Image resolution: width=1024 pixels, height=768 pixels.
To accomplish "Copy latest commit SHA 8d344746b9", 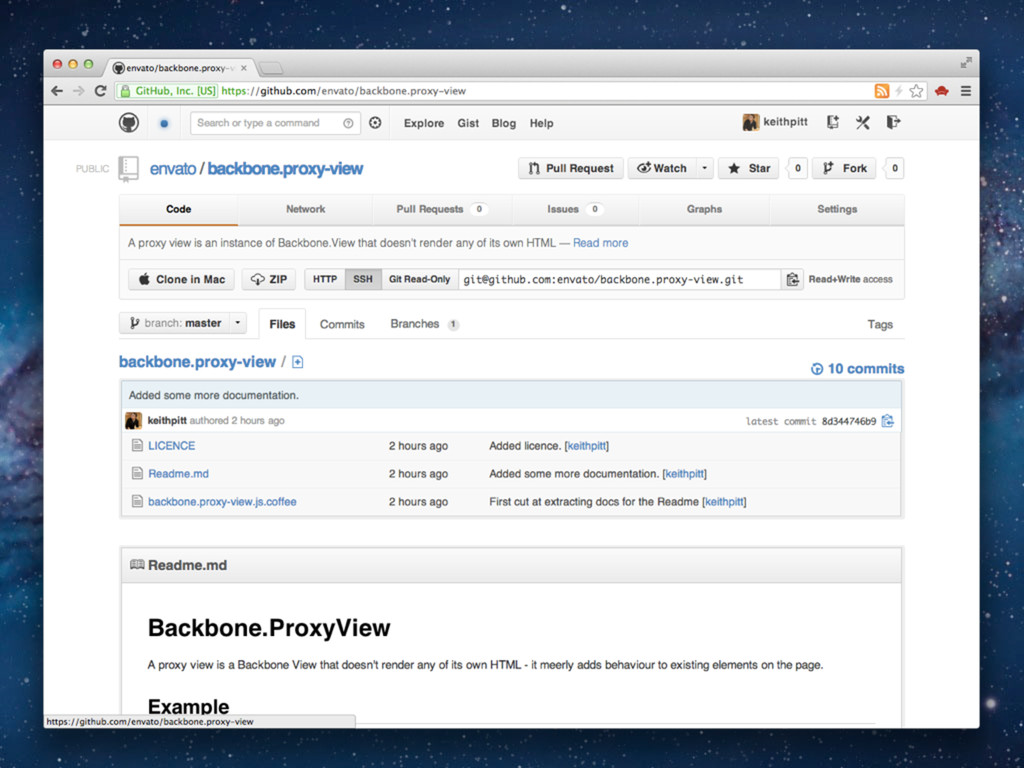I will click(x=888, y=421).
